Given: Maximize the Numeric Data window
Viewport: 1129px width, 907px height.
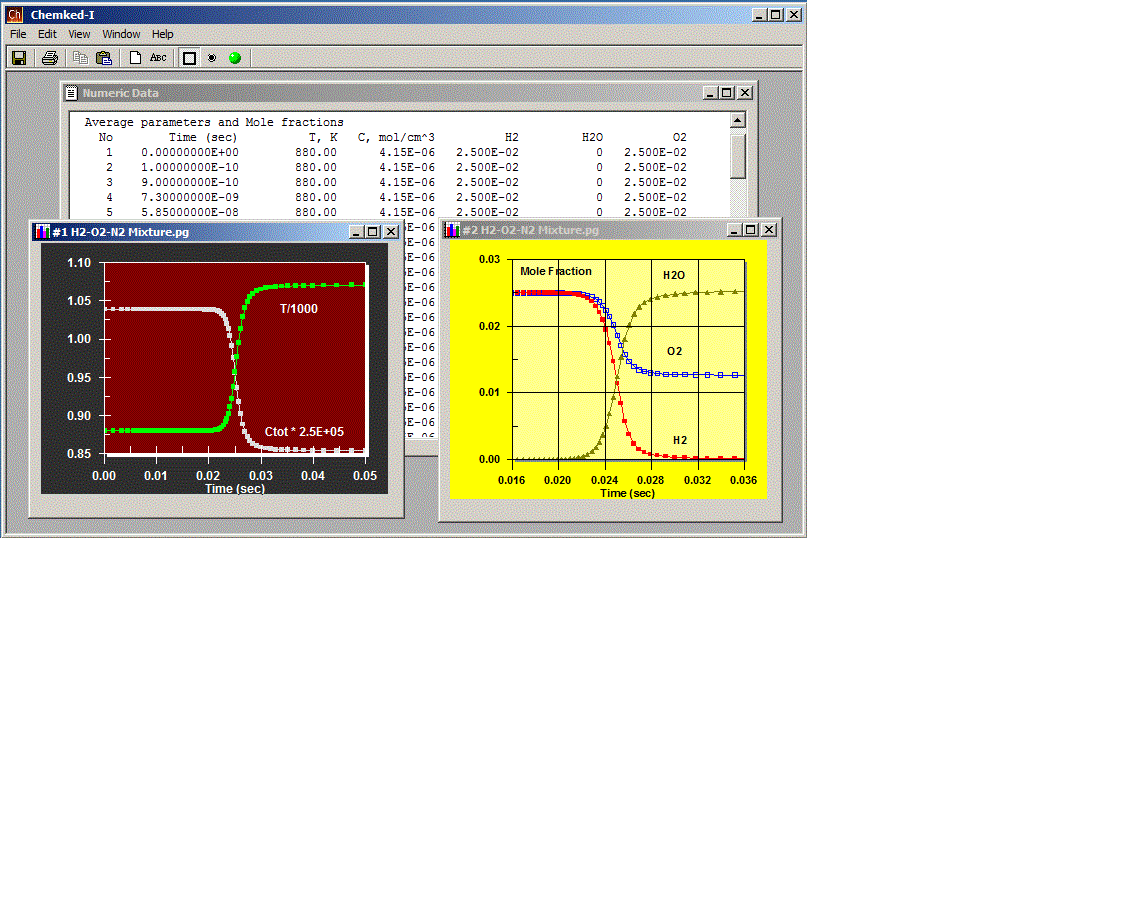Looking at the screenshot, I should [727, 93].
